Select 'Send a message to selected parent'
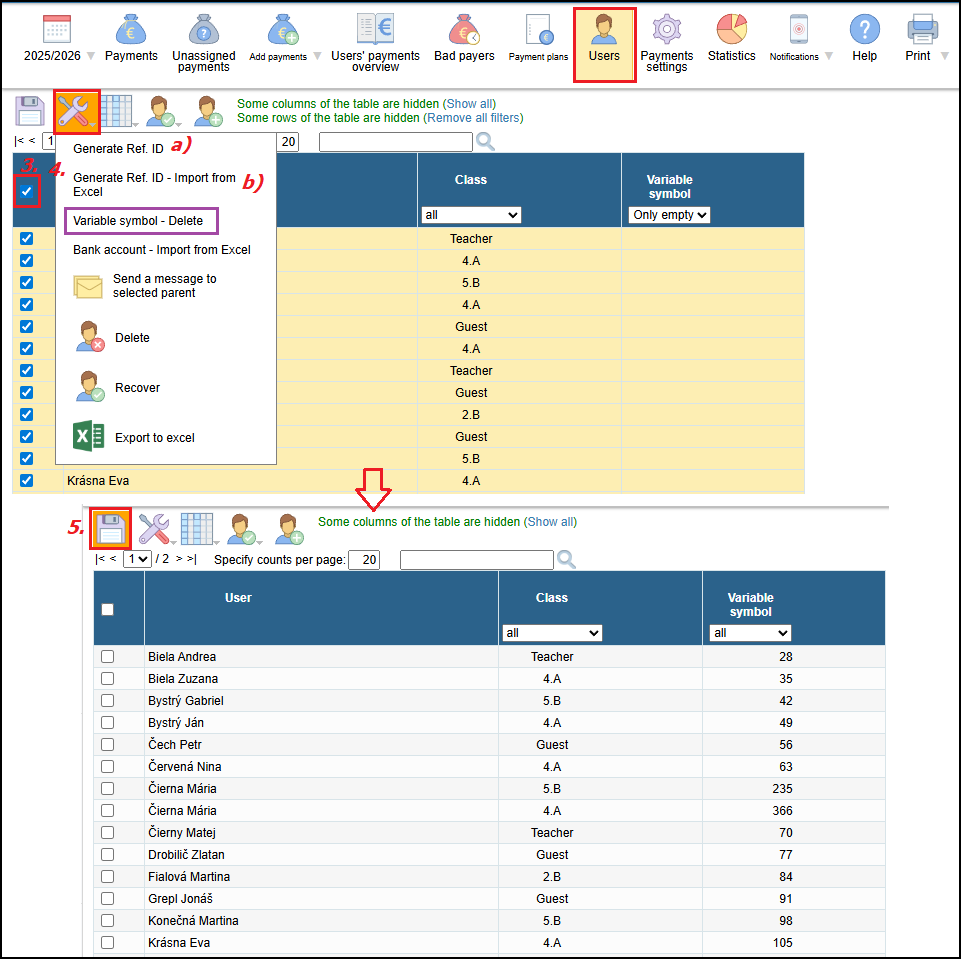 point(164,286)
